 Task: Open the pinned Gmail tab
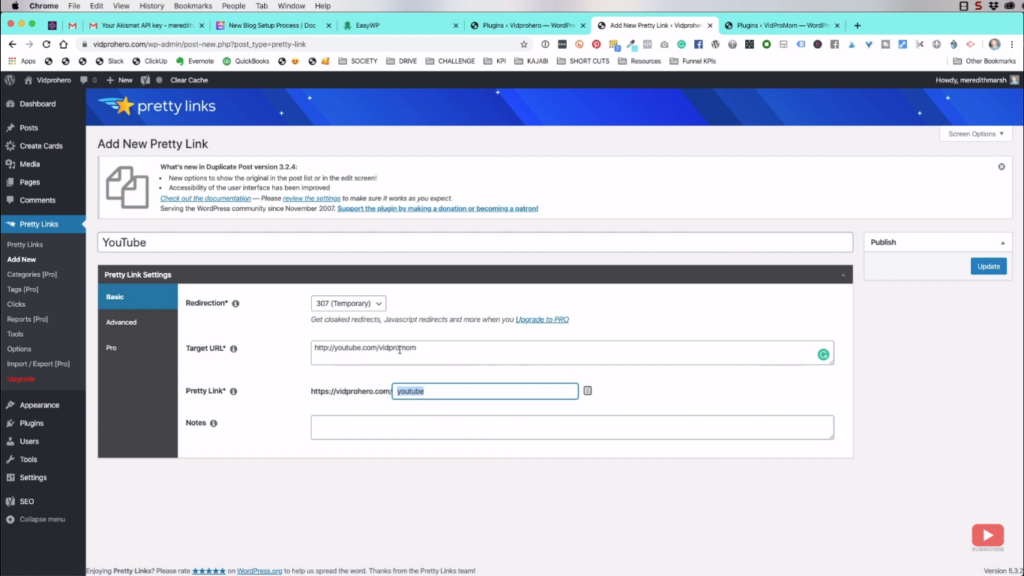click(x=72, y=25)
